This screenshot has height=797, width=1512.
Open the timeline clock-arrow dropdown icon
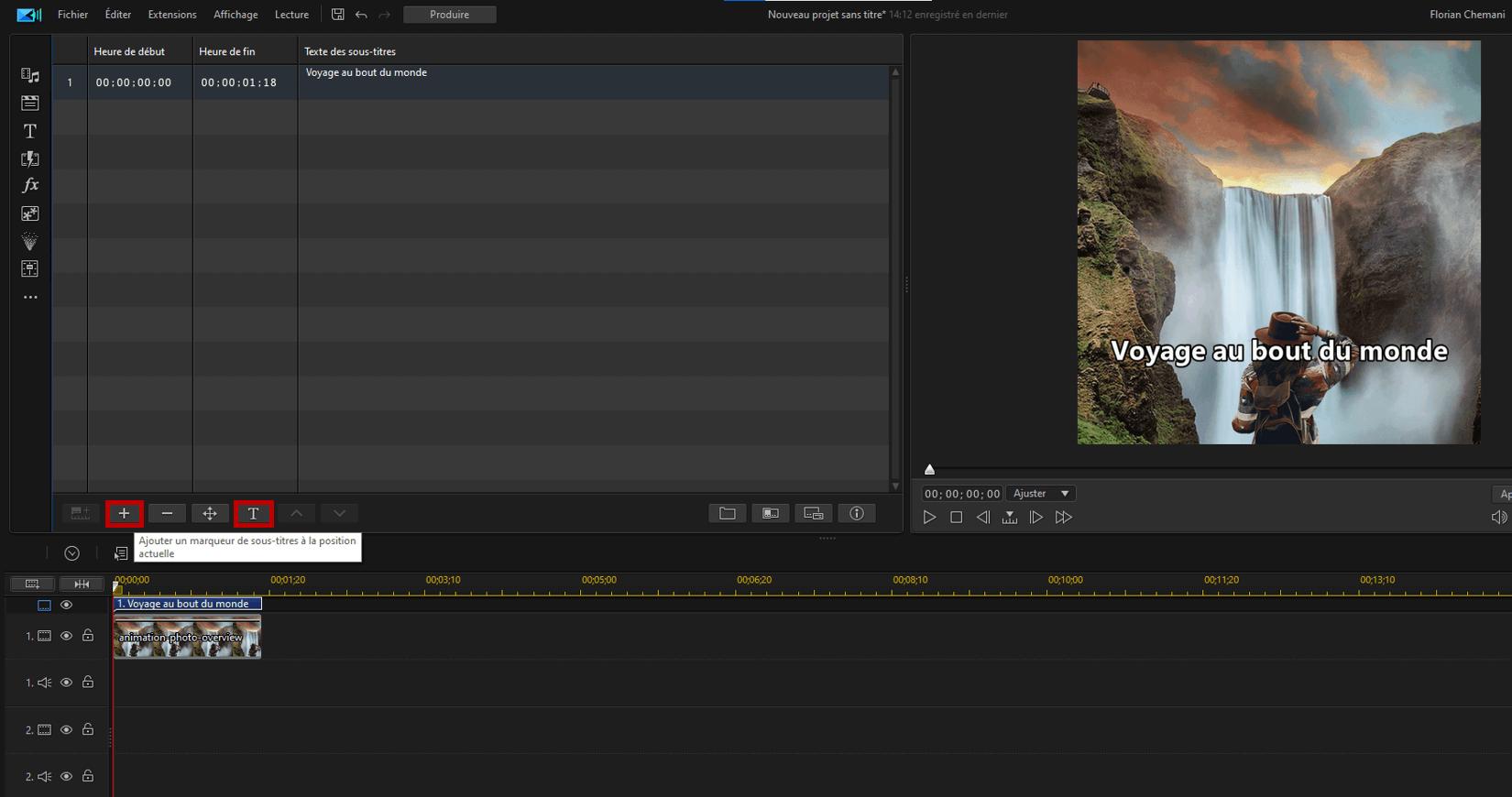72,552
